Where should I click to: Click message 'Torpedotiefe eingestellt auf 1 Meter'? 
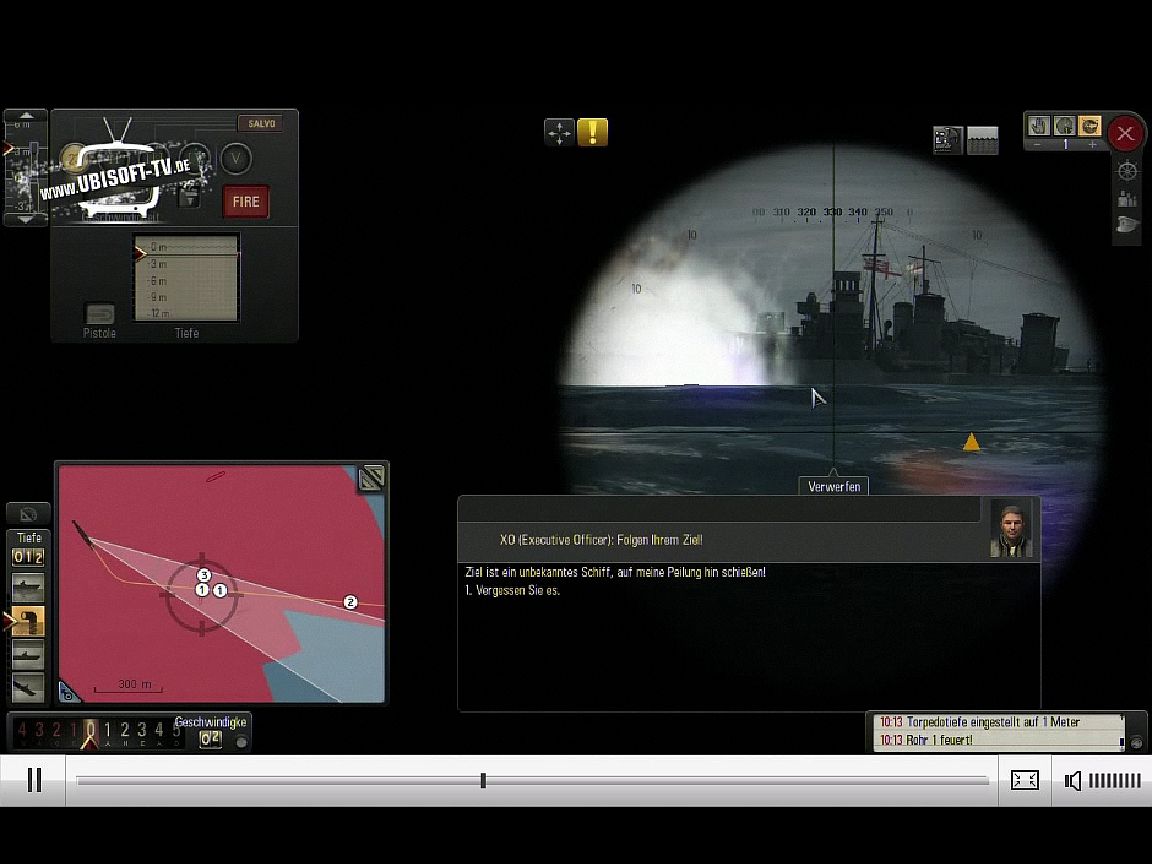coord(993,722)
